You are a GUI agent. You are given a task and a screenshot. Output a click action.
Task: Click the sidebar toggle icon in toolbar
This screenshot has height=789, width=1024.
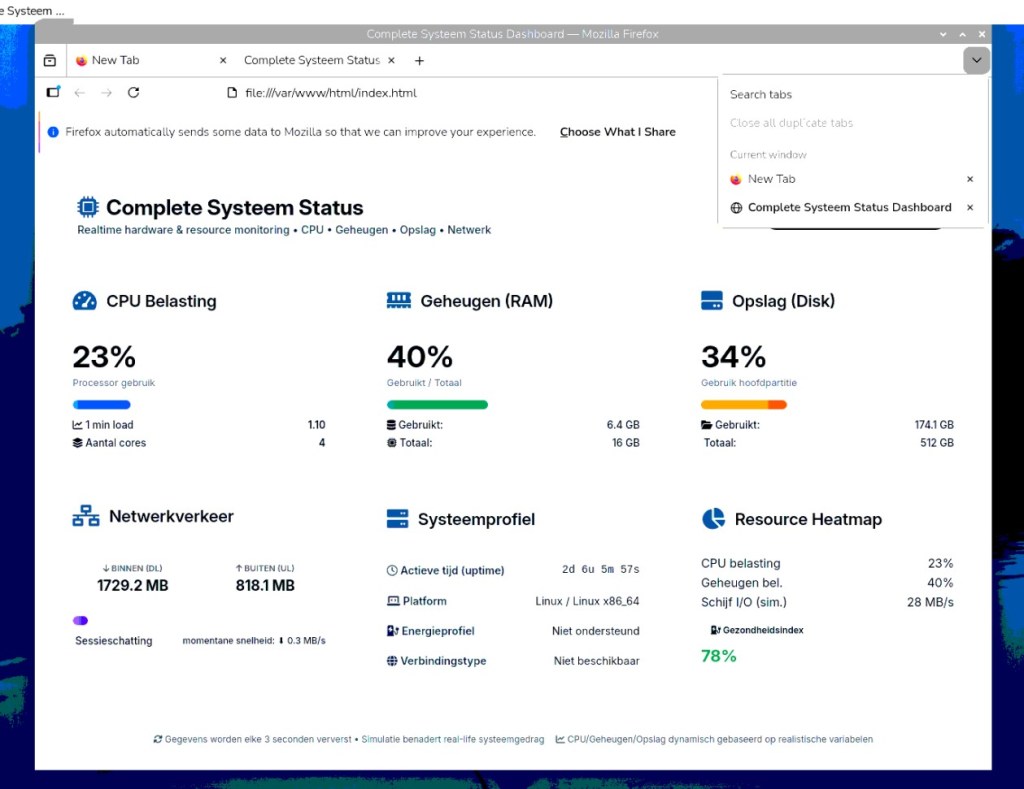click(x=54, y=93)
